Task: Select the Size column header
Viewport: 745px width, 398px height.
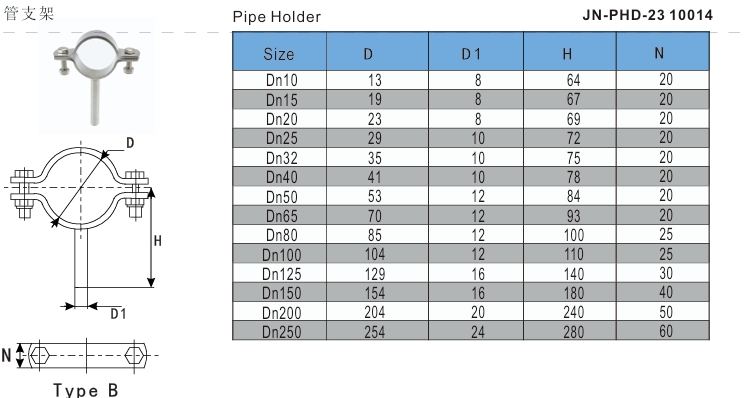Action: pyautogui.click(x=279, y=52)
